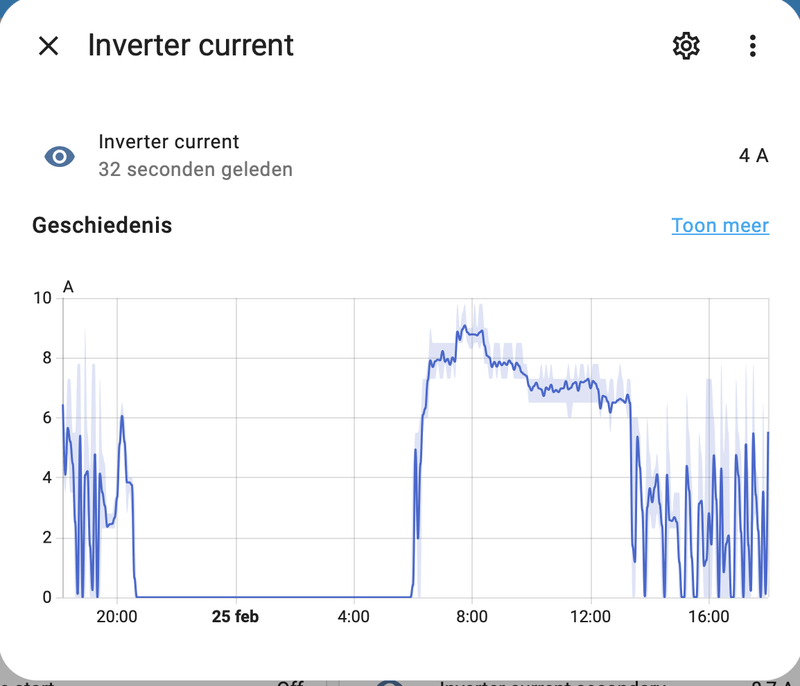Open the 'Toon meer' history link

click(x=720, y=225)
